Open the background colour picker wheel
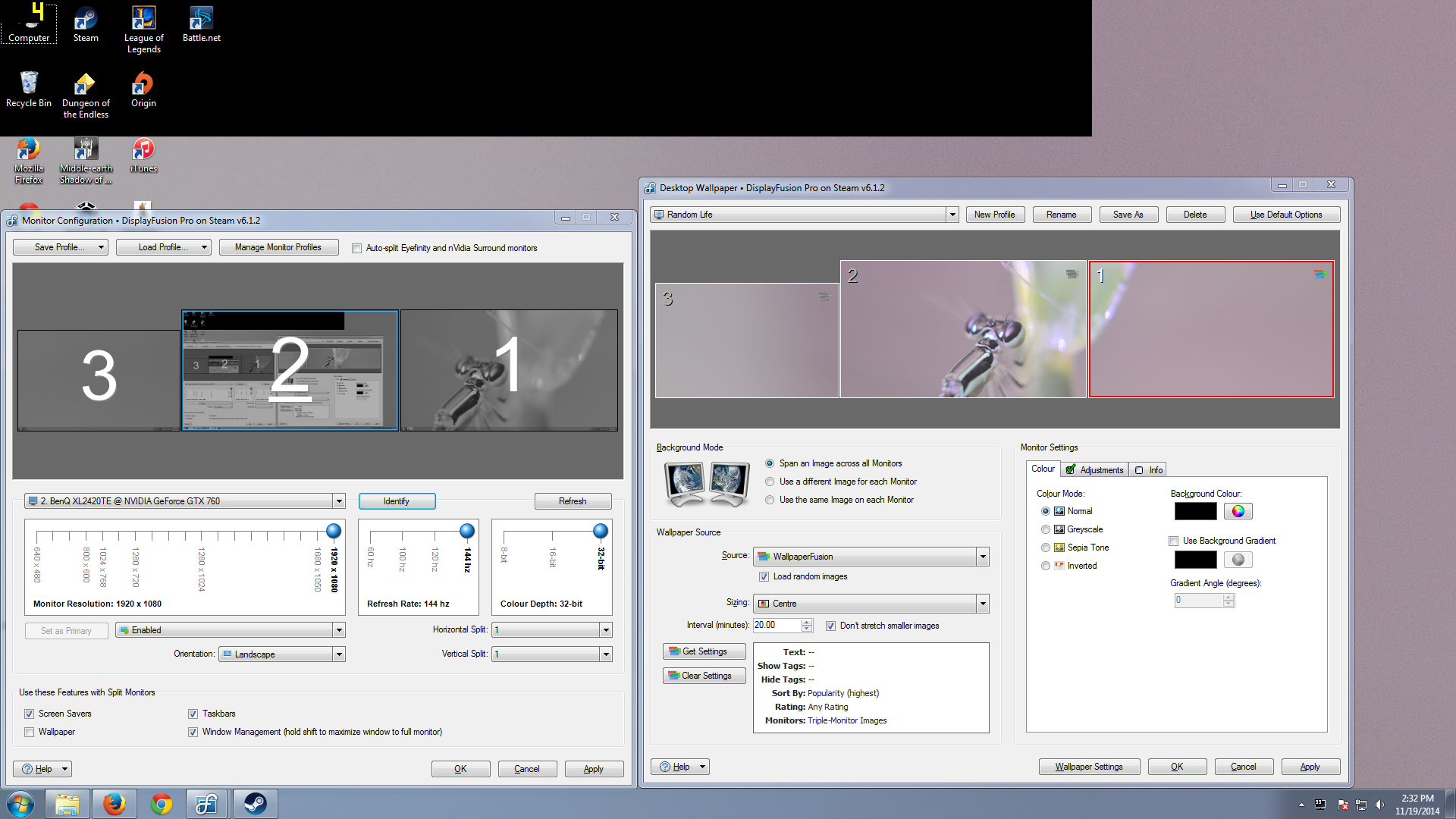The height and width of the screenshot is (819, 1456). [1238, 511]
